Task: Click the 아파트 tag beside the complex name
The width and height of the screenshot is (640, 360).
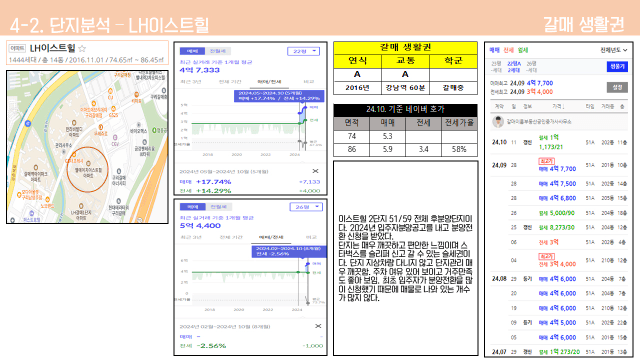Action: click(17, 48)
